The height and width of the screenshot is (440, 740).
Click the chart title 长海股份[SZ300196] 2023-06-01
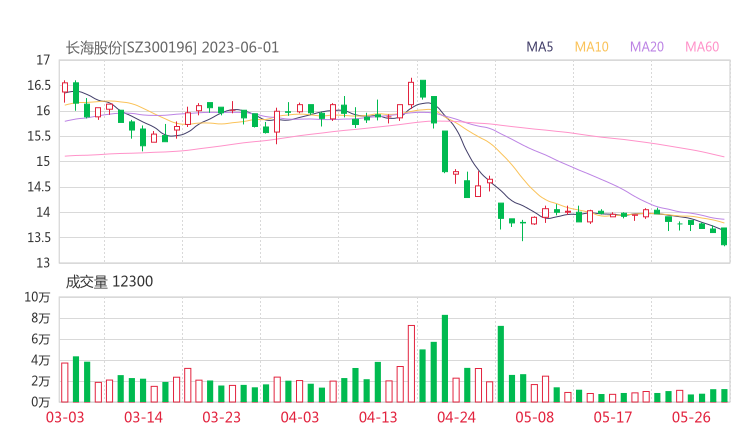pos(172,48)
